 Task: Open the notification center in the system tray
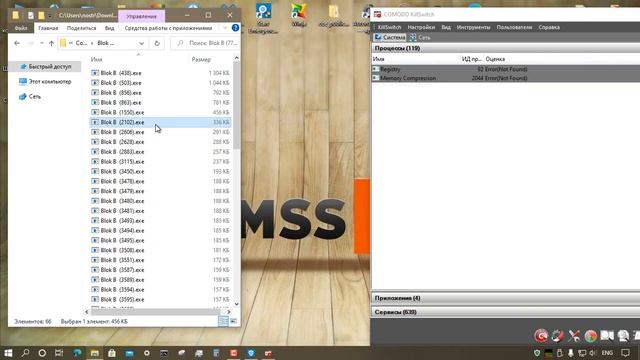click(625, 353)
